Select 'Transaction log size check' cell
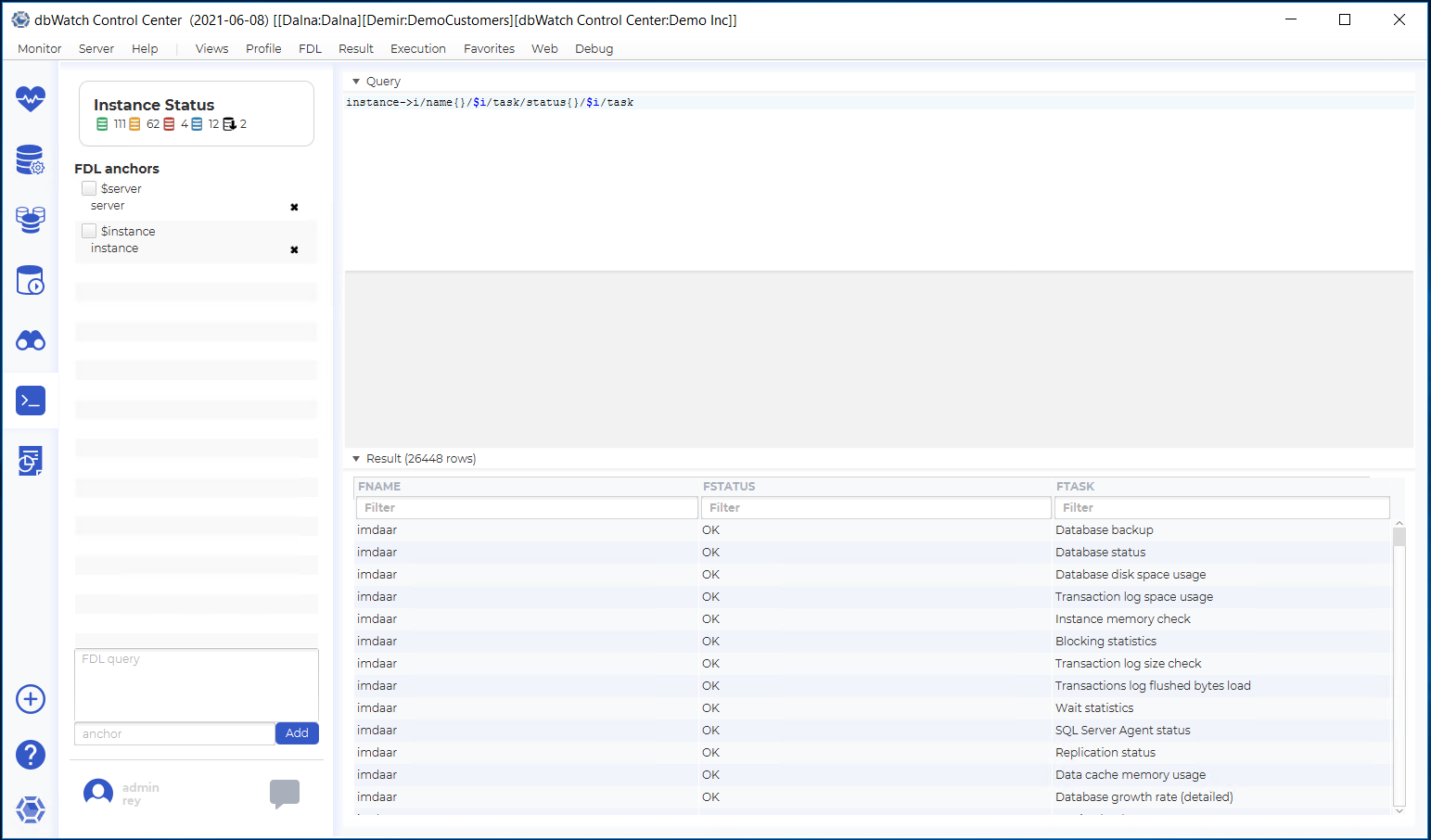 pyautogui.click(x=1128, y=664)
